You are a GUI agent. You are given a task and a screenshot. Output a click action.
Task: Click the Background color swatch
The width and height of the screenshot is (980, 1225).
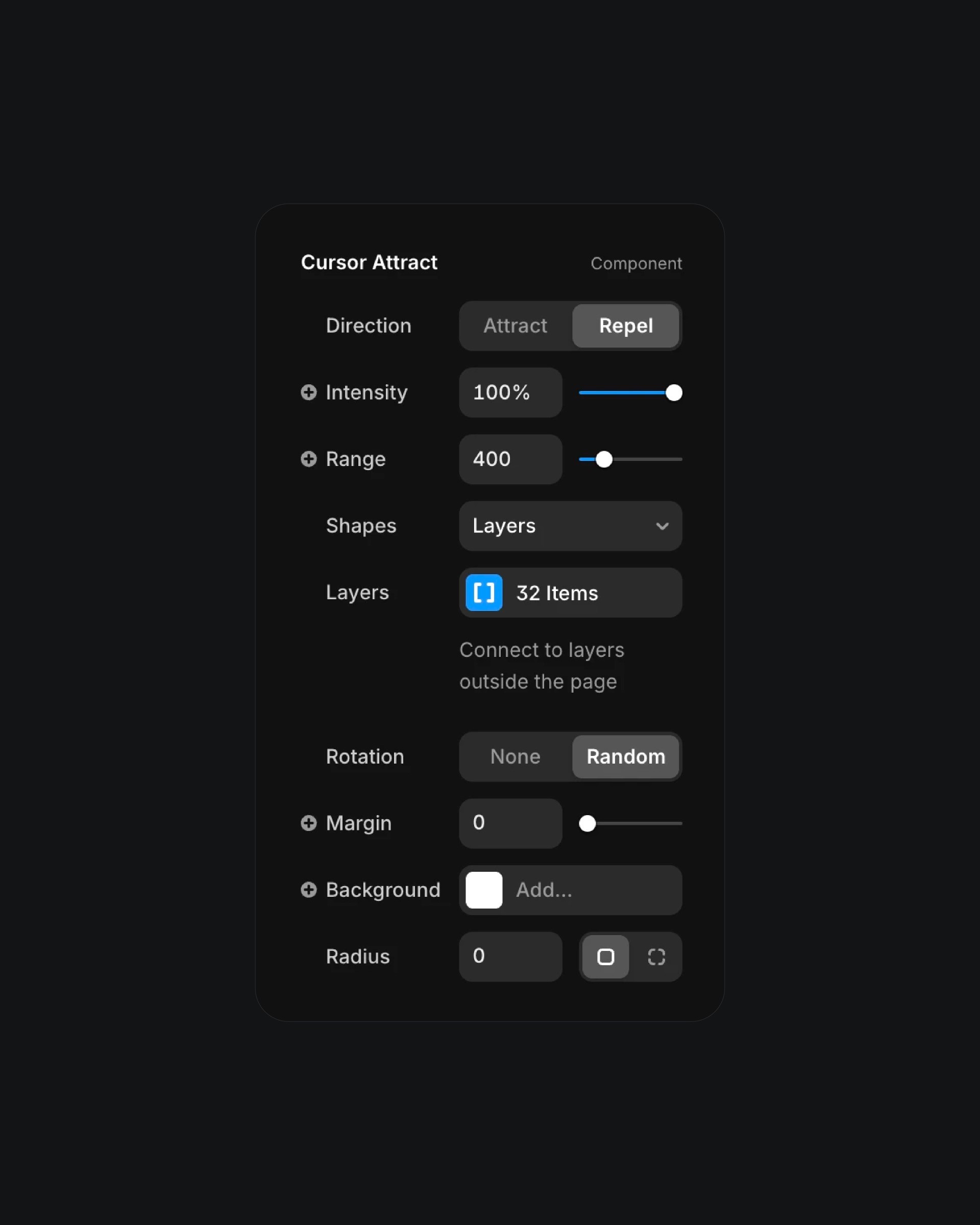483,890
